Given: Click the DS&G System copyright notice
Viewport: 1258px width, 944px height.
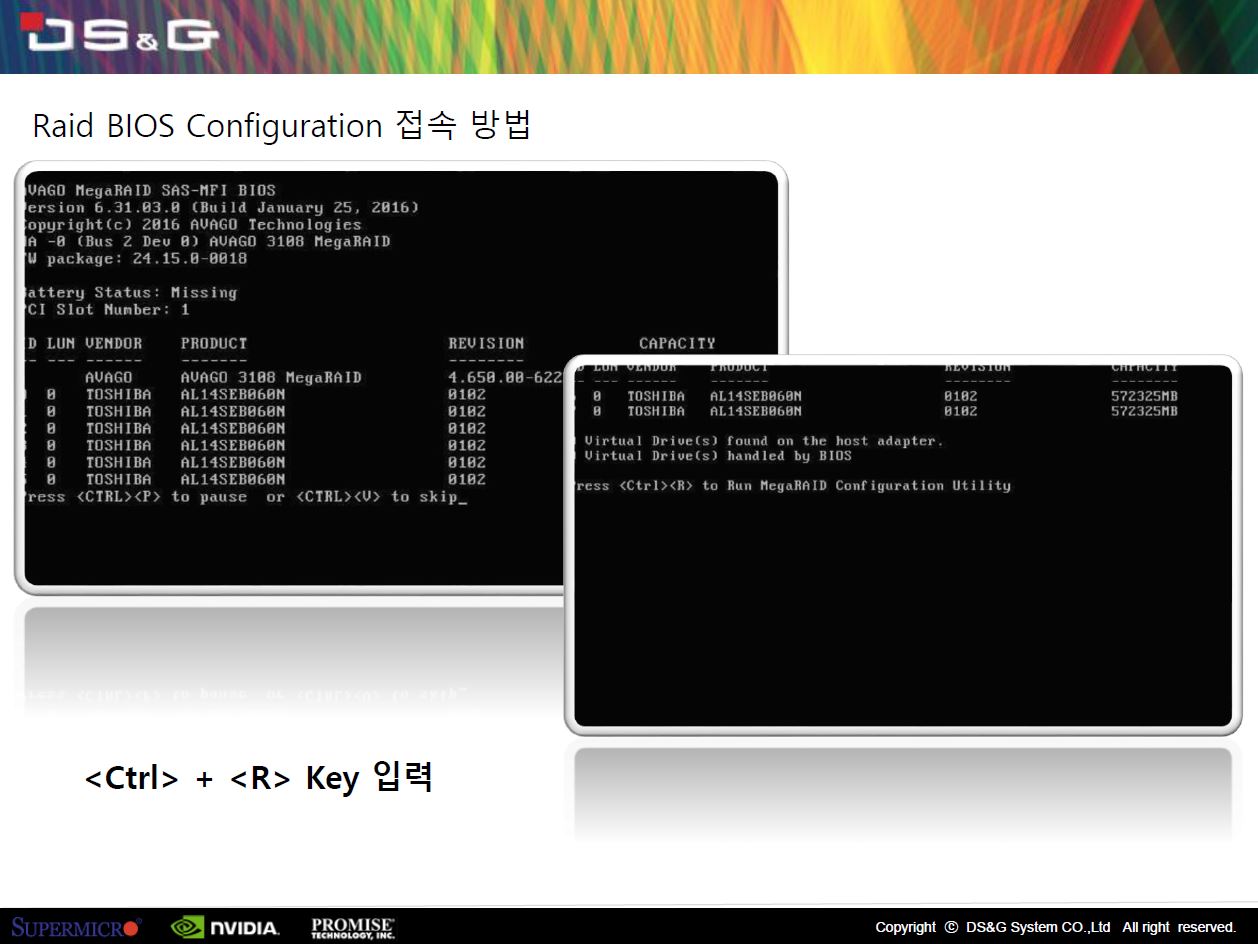Looking at the screenshot, I should click(1055, 927).
